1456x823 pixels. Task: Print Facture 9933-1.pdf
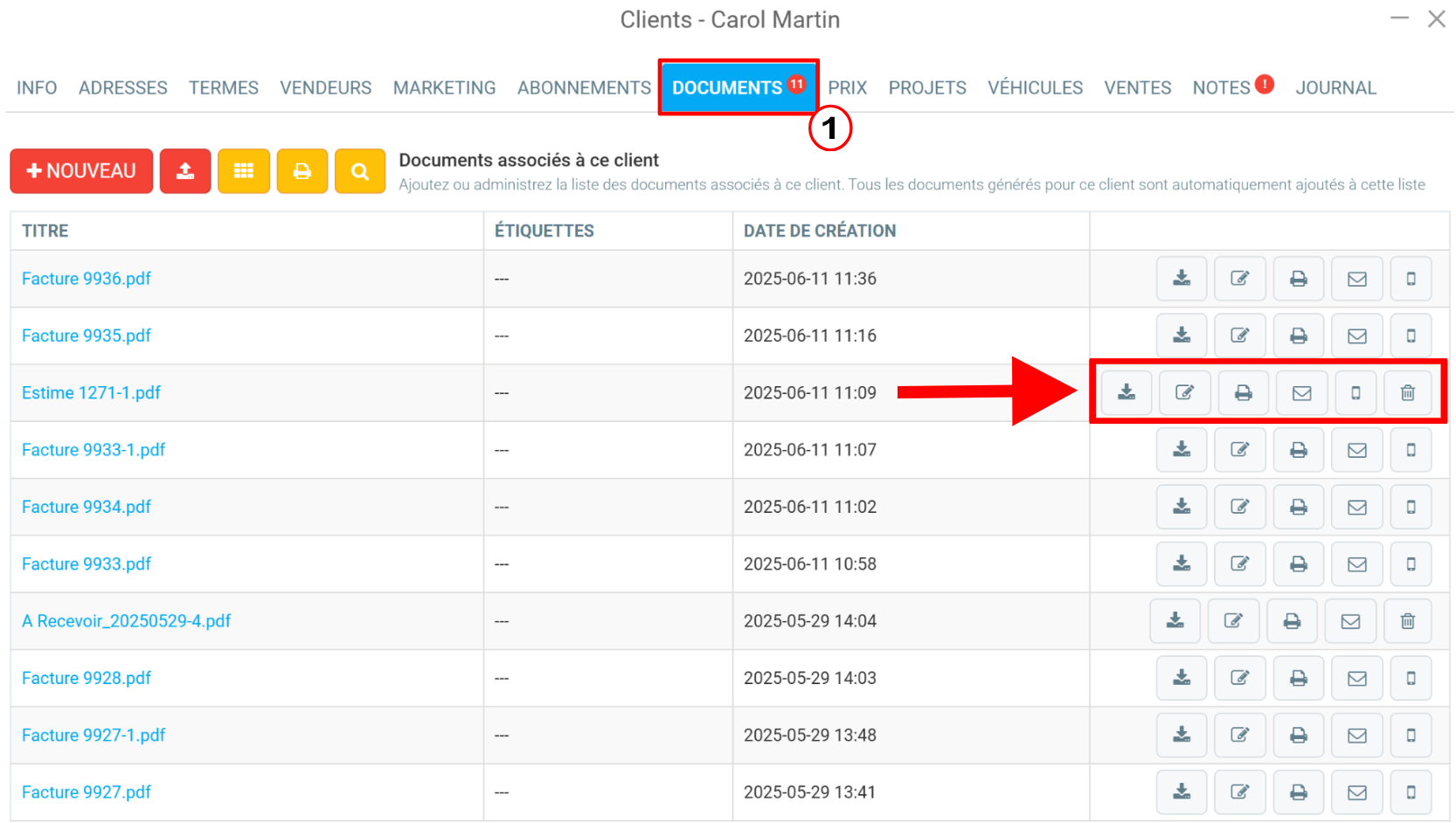pyautogui.click(x=1299, y=450)
